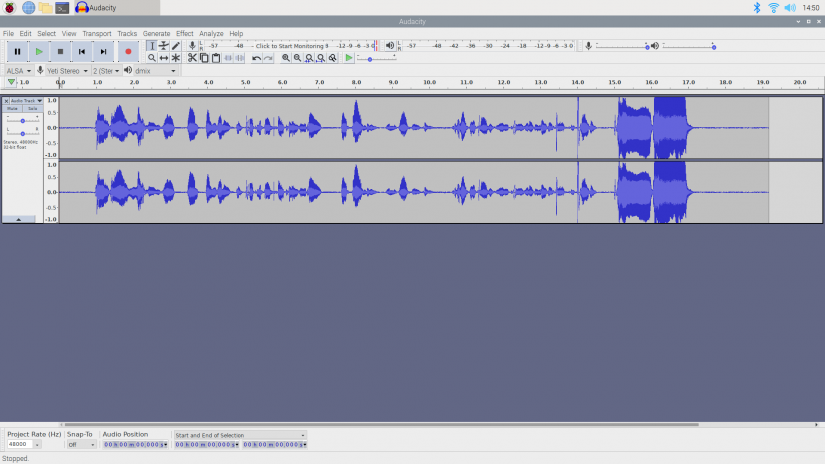Start playback with the Play button

click(39, 51)
